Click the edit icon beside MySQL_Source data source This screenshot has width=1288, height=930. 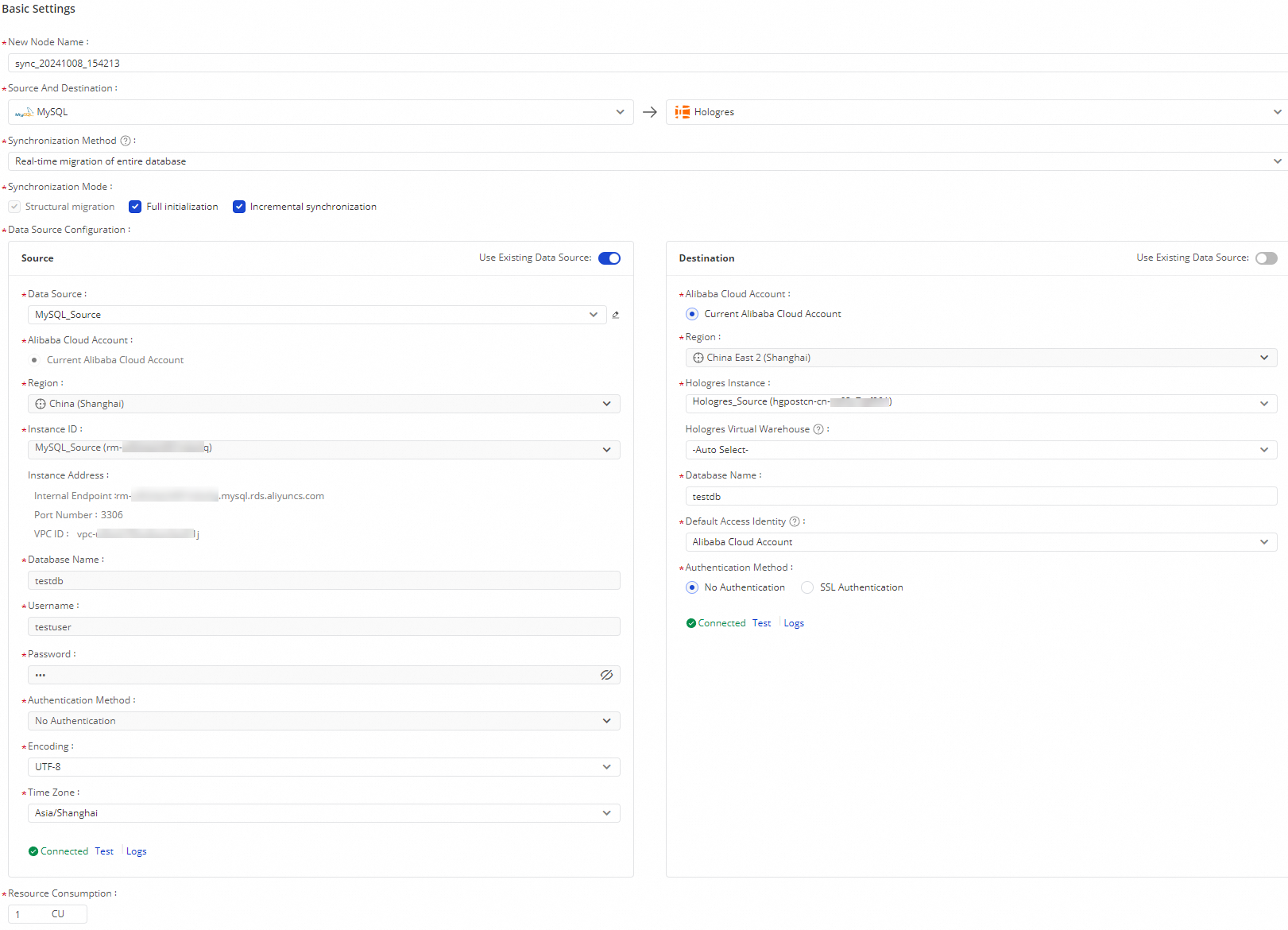click(616, 315)
